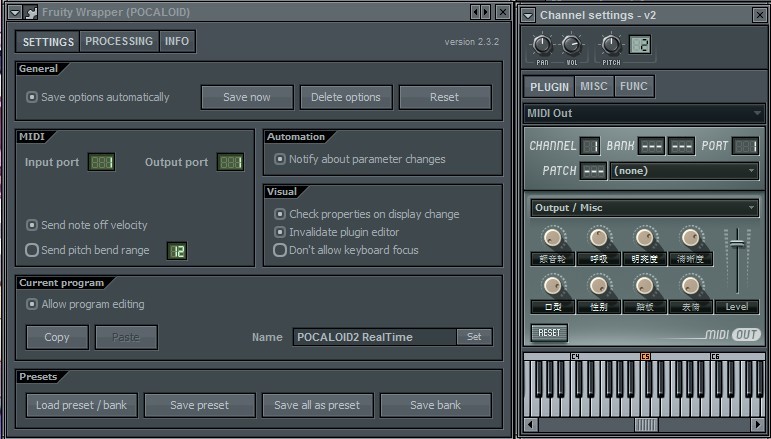This screenshot has height=439, width=771.
Task: Enable Don't allow keyboard focus
Action: (x=280, y=250)
